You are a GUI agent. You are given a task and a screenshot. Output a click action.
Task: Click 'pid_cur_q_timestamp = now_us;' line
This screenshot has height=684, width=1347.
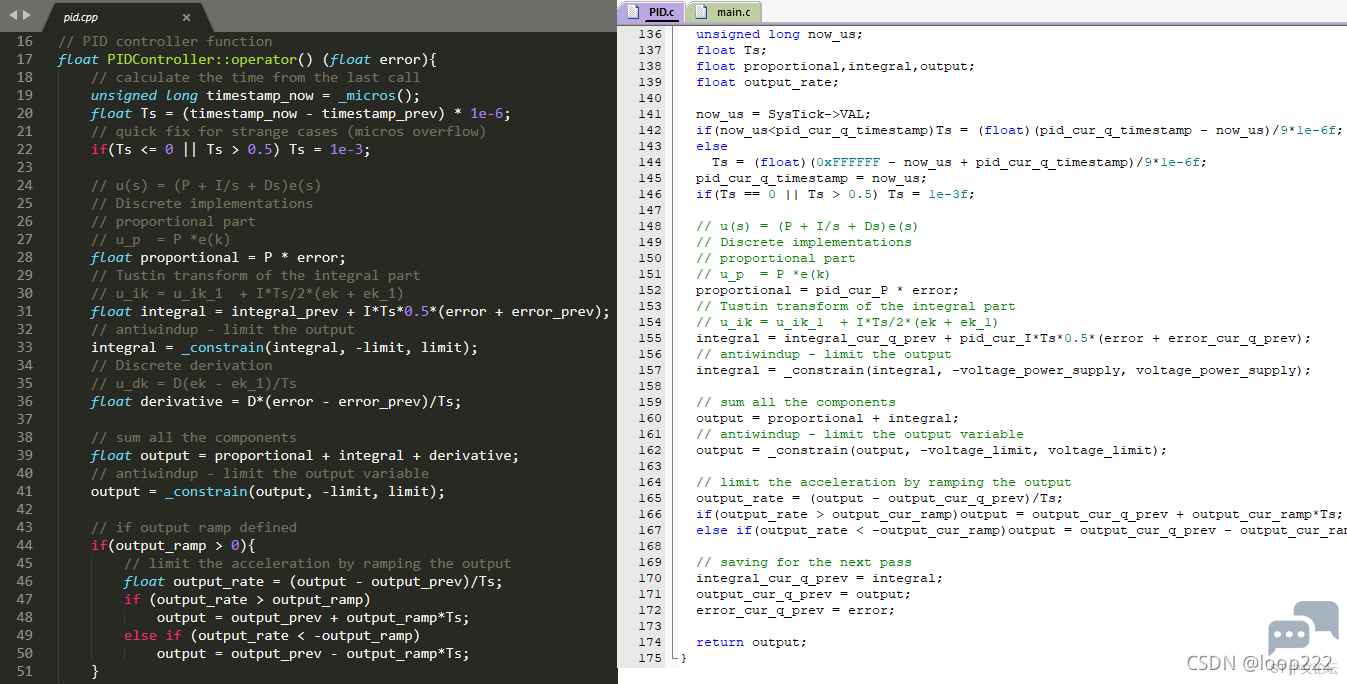tap(811, 178)
